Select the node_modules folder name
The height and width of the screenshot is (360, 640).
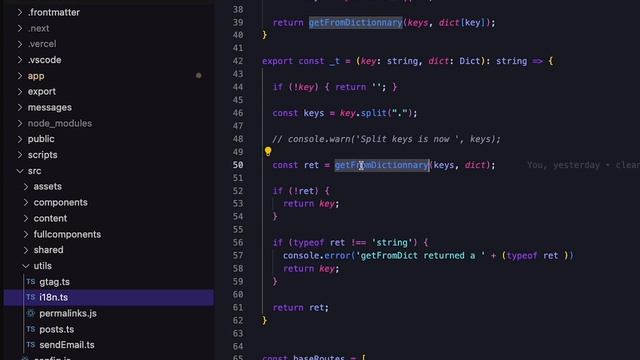click(60, 123)
